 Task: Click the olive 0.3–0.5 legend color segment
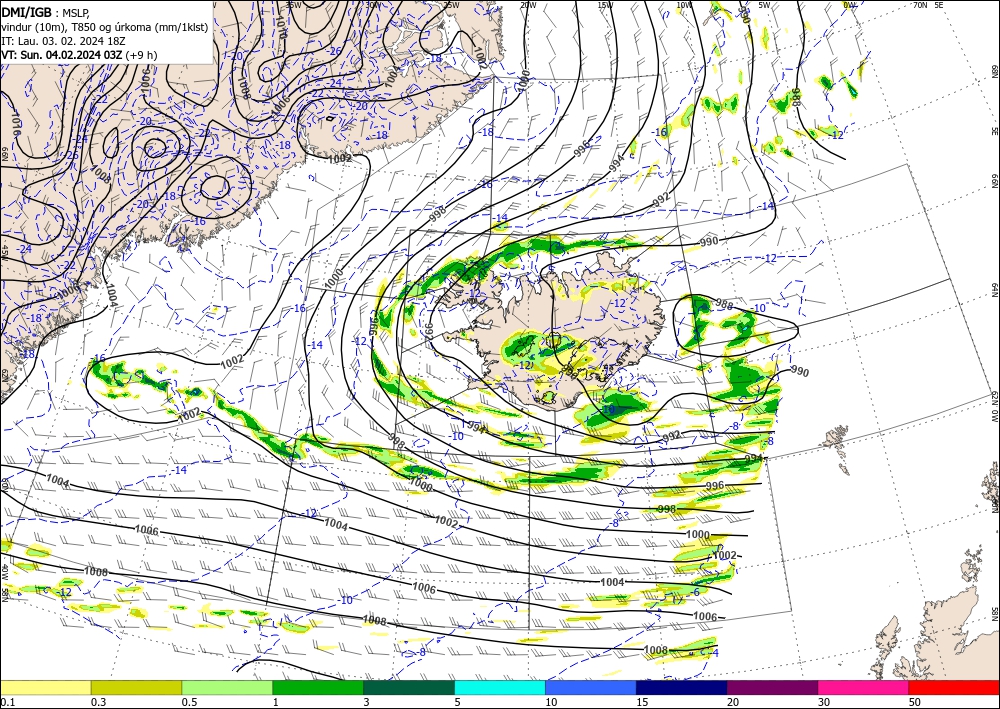[x=136, y=687]
